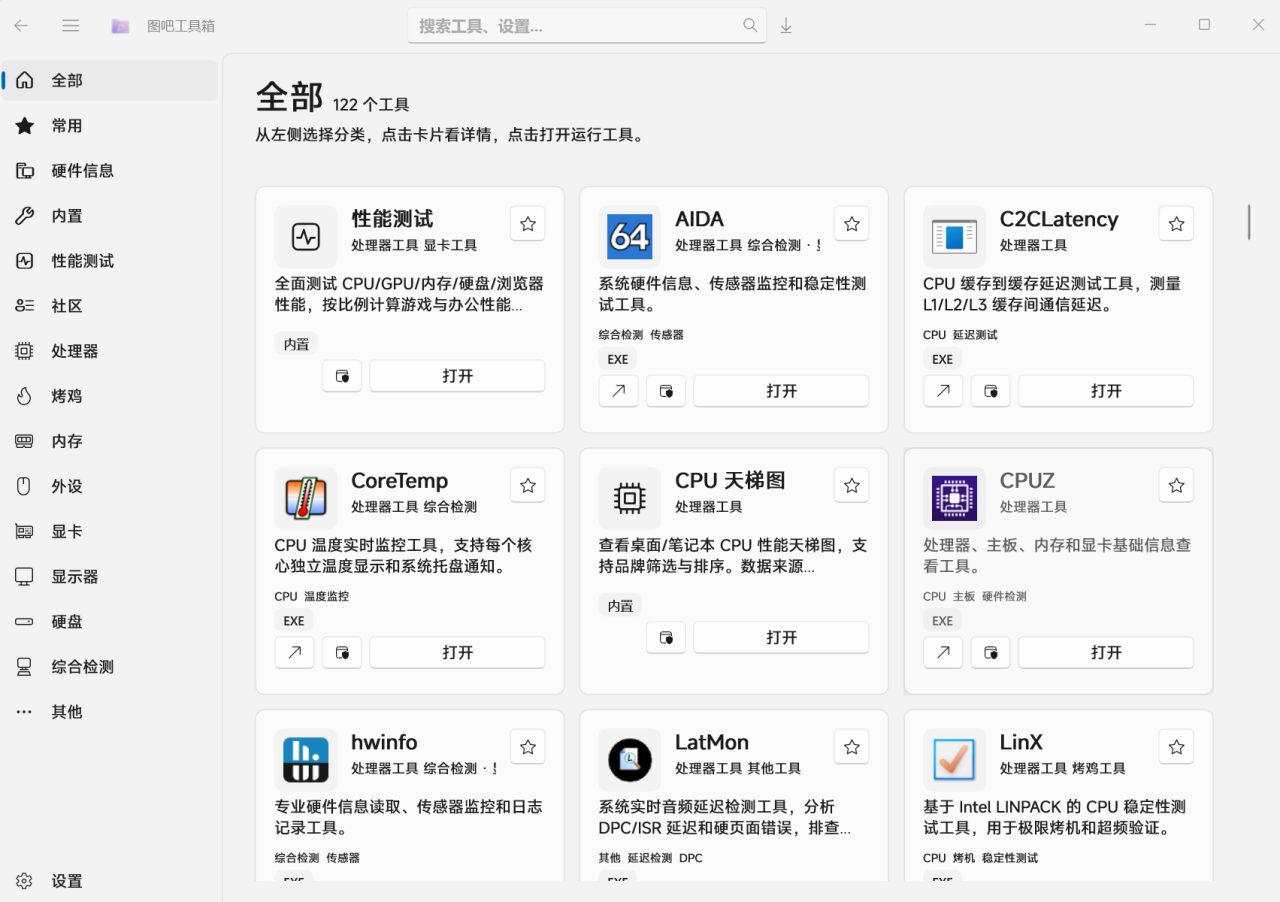1280x902 pixels.
Task: Open the 硬件信息 category
Action: coord(110,170)
